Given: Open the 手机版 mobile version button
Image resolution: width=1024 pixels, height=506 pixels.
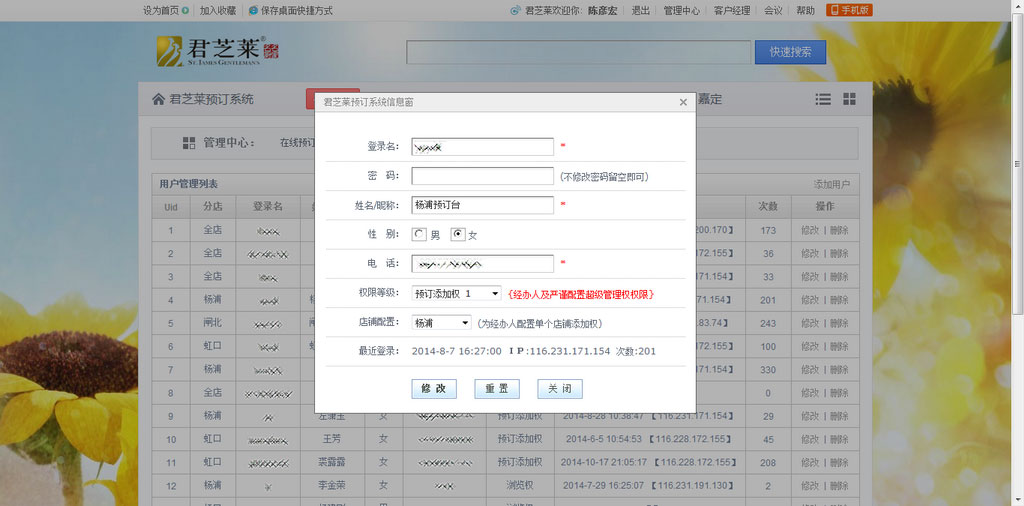Looking at the screenshot, I should (x=849, y=10).
